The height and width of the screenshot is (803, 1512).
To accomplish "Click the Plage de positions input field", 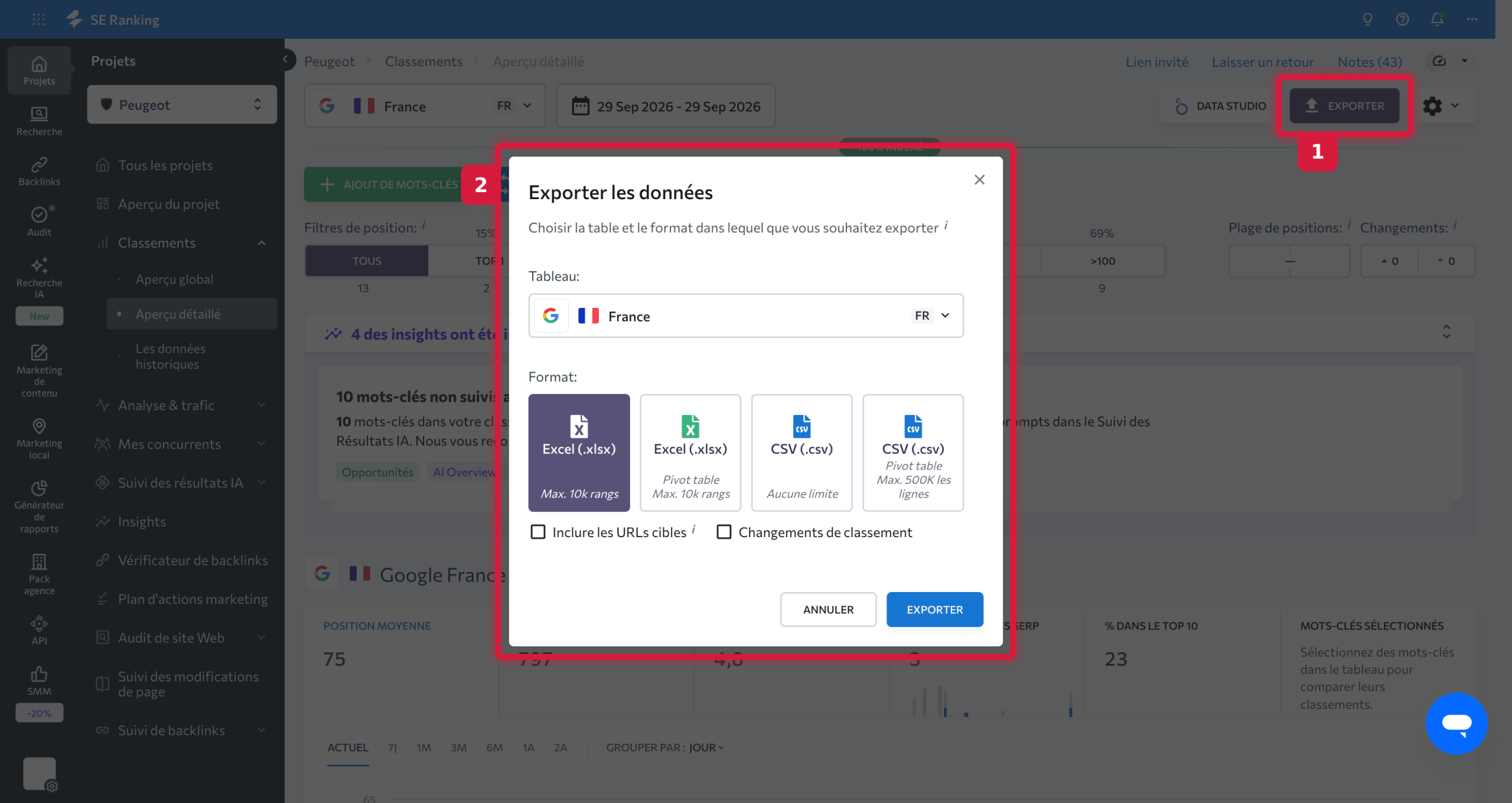I will 1289,261.
